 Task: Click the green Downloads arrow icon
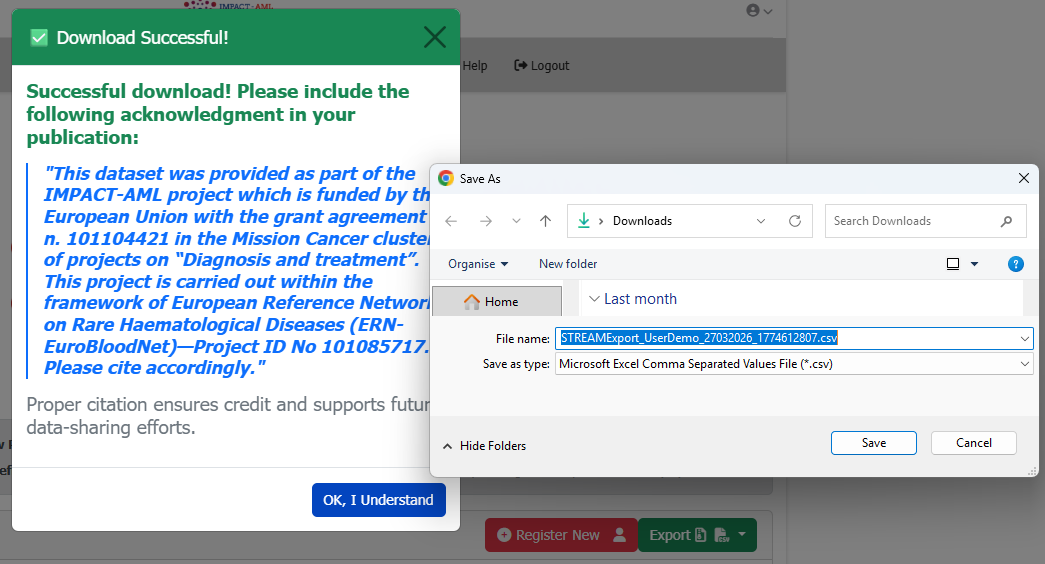583,221
